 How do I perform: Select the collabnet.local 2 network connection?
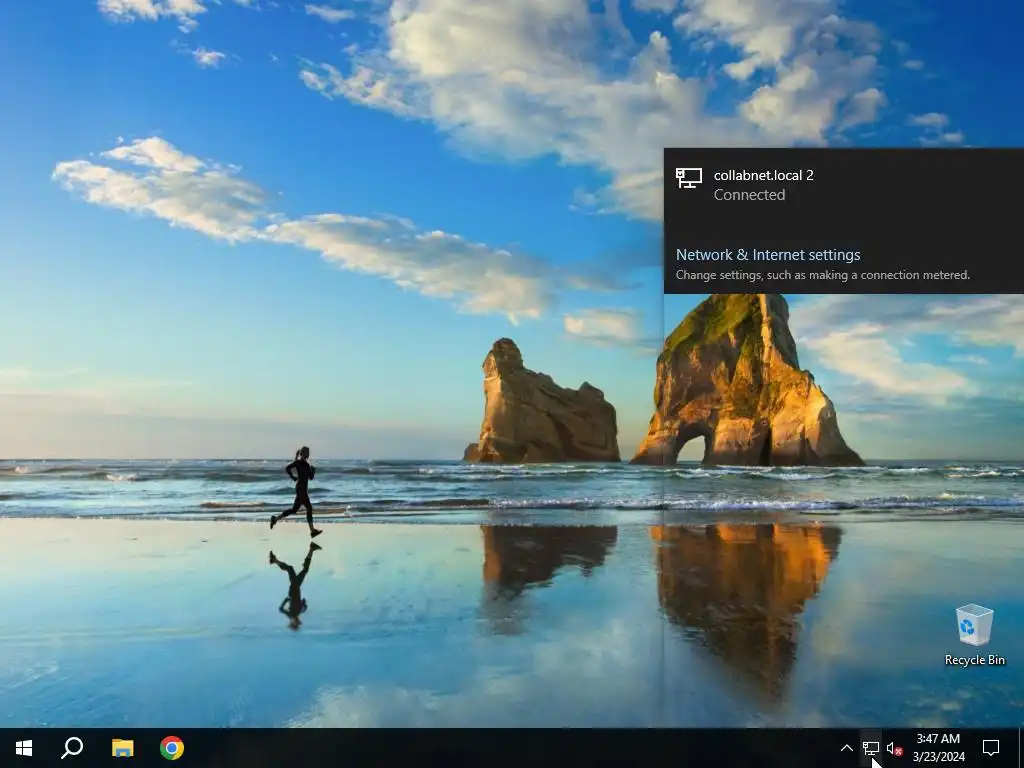(844, 185)
